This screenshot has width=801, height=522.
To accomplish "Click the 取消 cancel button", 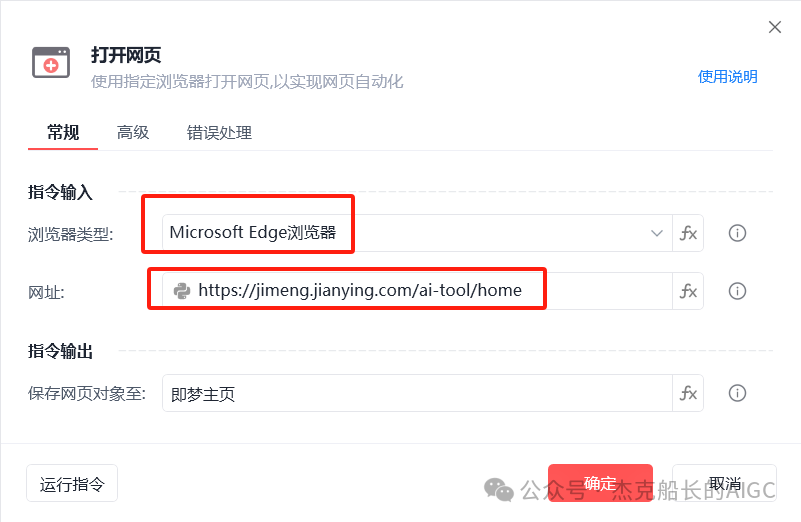I will (x=724, y=483).
